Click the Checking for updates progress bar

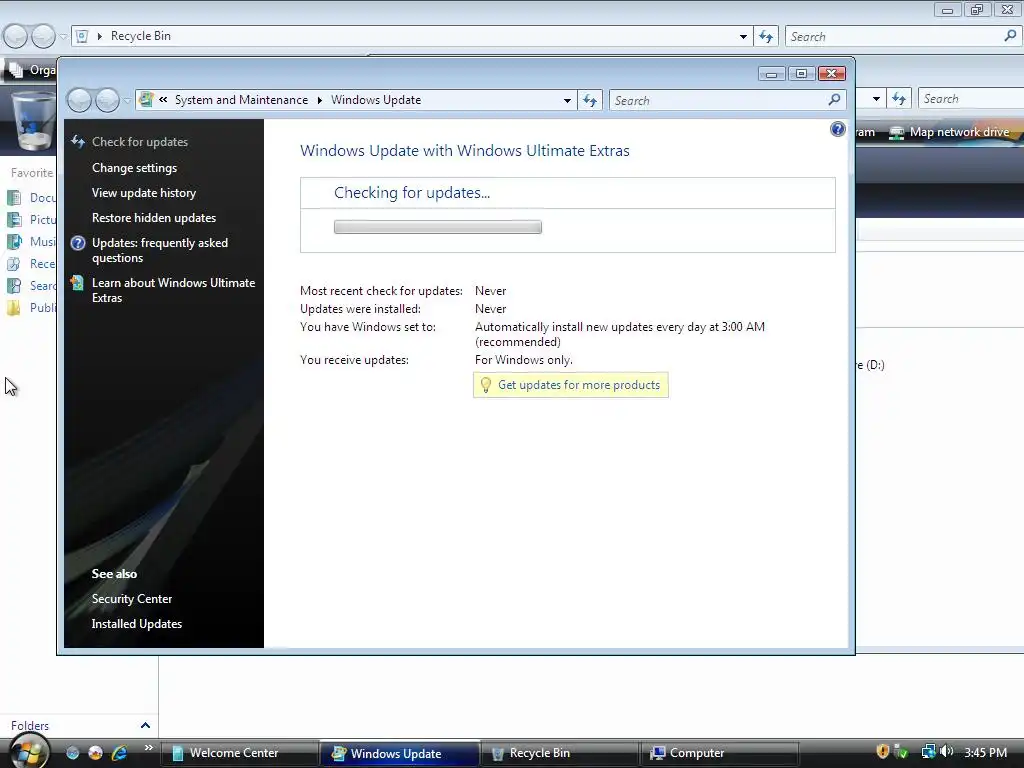pos(438,227)
